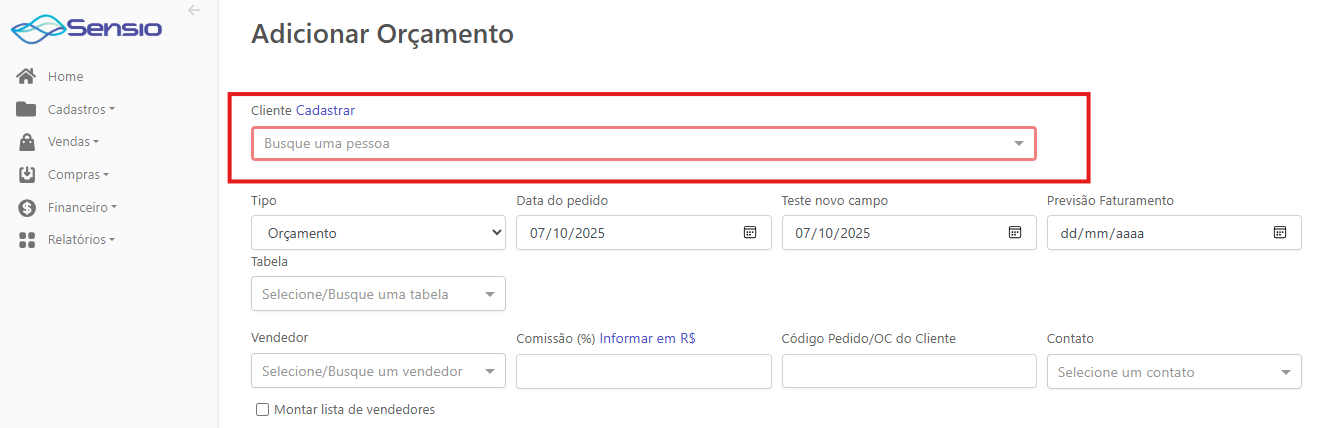1324x428 pixels.
Task: Open calendar icon in Previsão Faturamento field
Action: click(x=1280, y=232)
